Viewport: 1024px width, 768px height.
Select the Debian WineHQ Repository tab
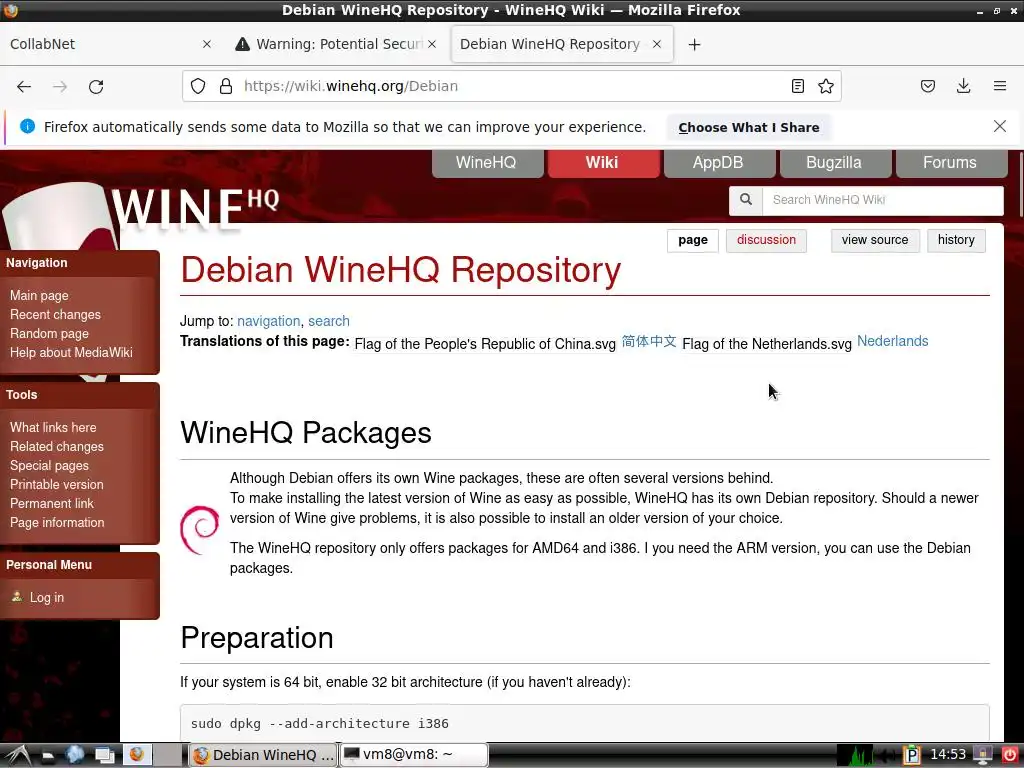point(562,44)
